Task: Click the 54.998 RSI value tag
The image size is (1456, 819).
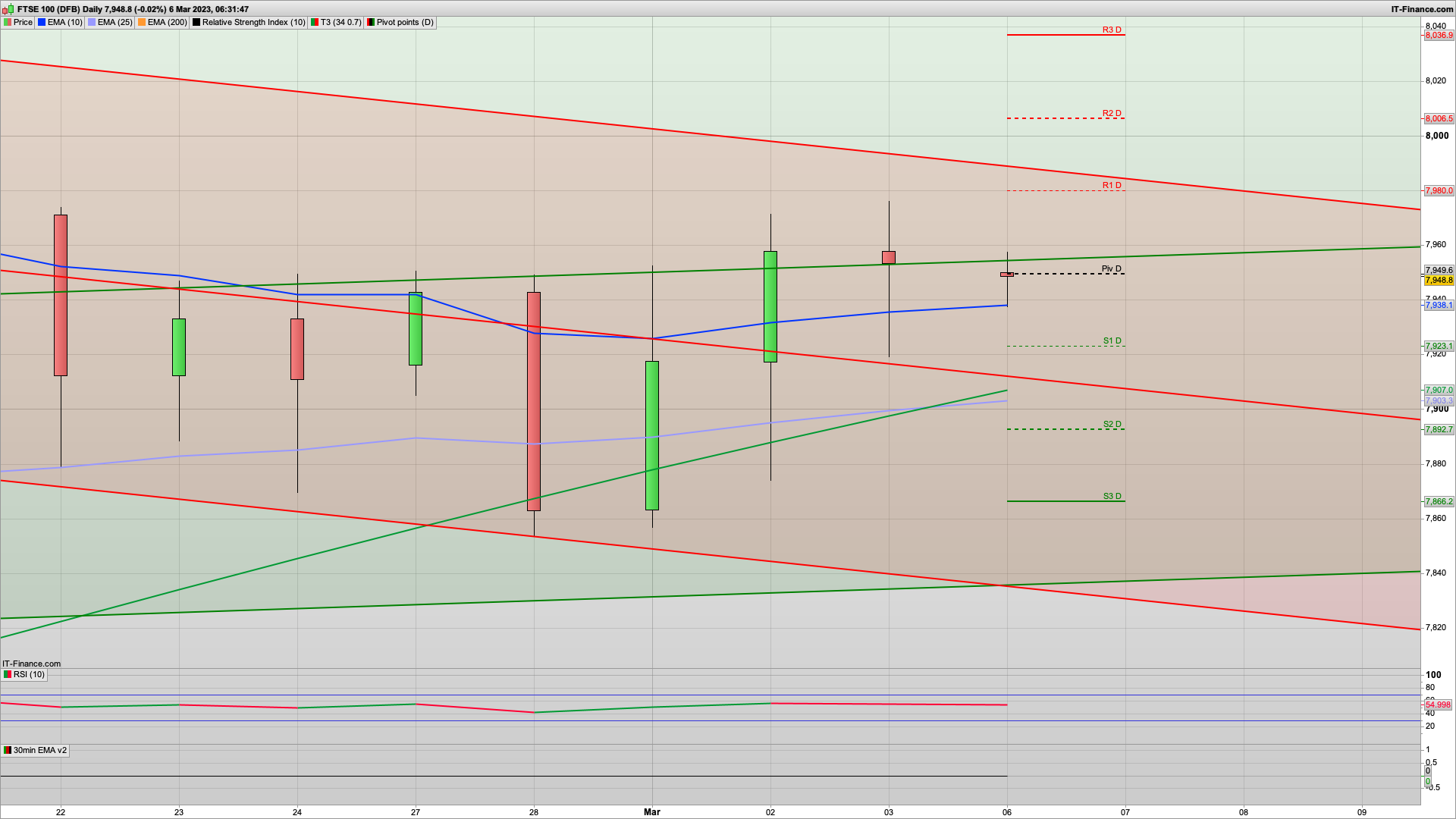Action: coord(1438,705)
